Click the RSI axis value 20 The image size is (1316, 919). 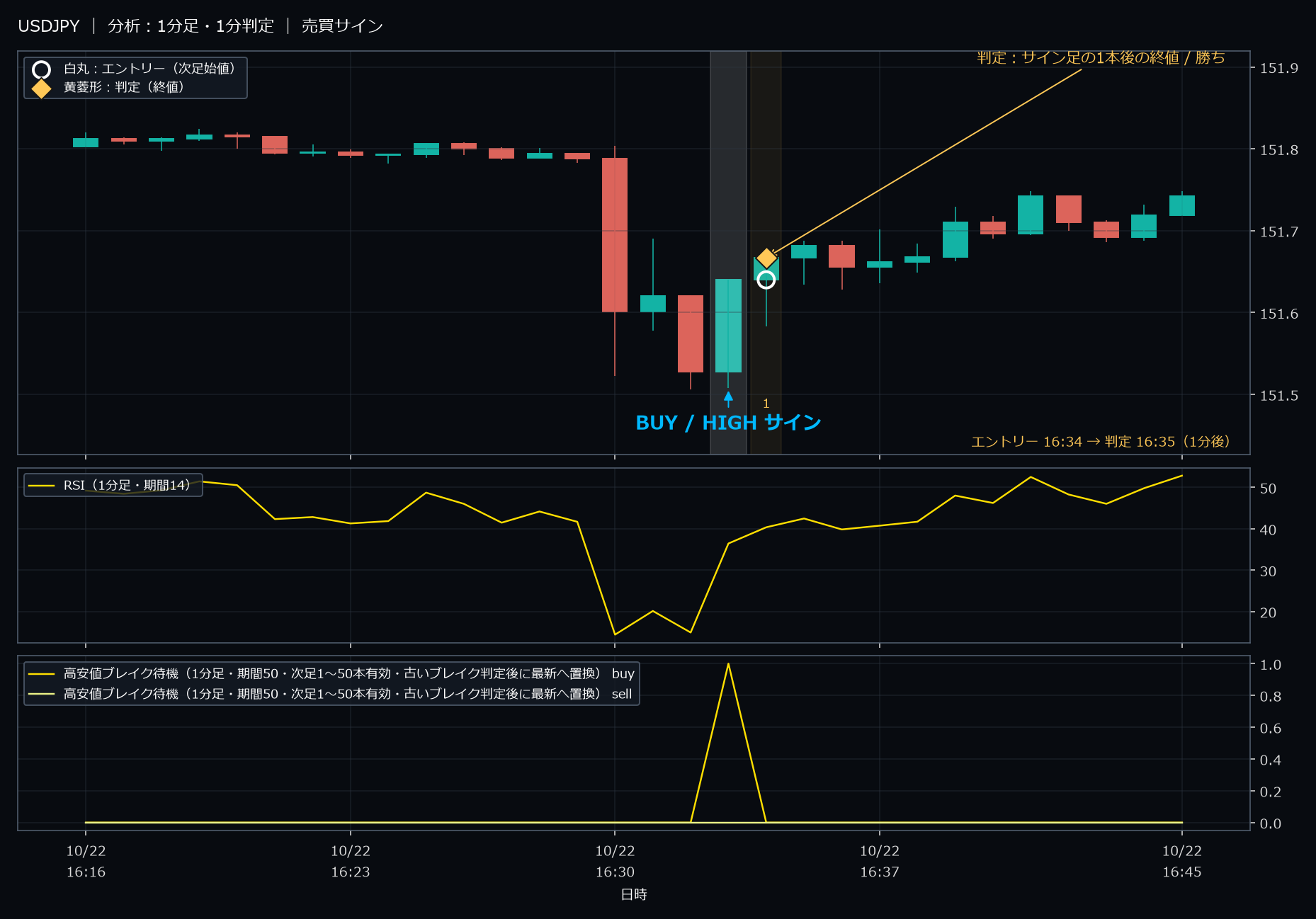click(1268, 612)
